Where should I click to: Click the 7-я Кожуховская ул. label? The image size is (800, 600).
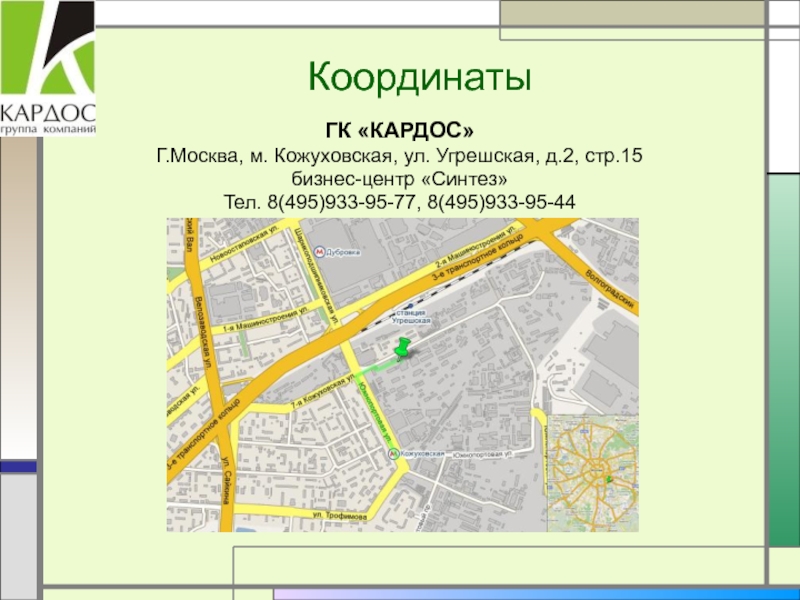point(322,392)
